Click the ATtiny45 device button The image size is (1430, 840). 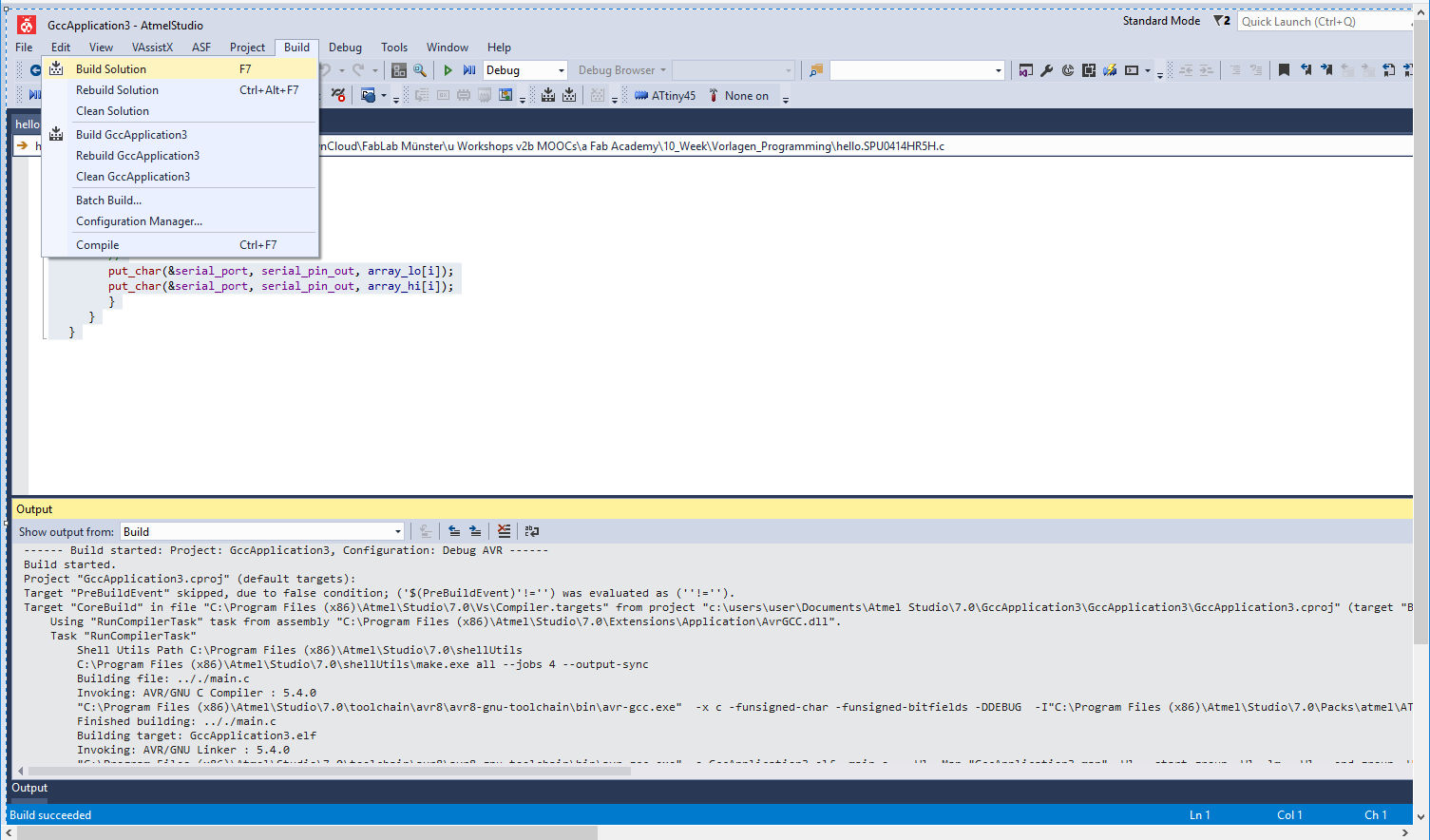(665, 96)
